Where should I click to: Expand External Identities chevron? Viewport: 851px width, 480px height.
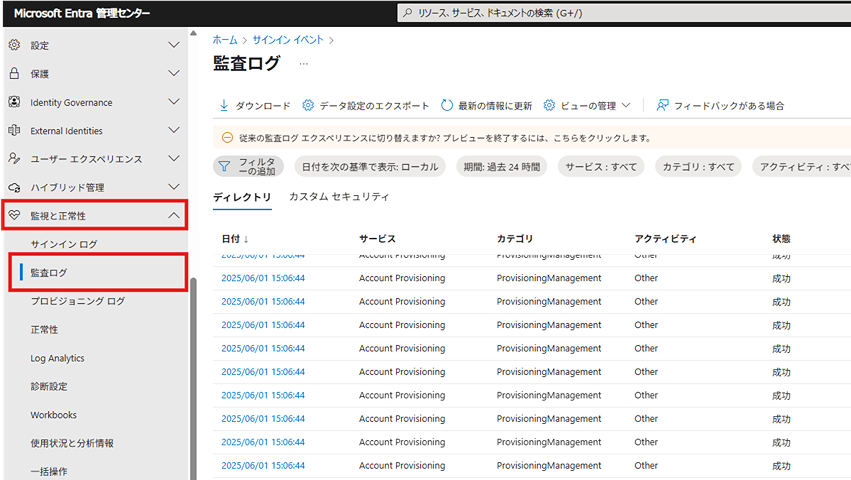click(x=174, y=130)
